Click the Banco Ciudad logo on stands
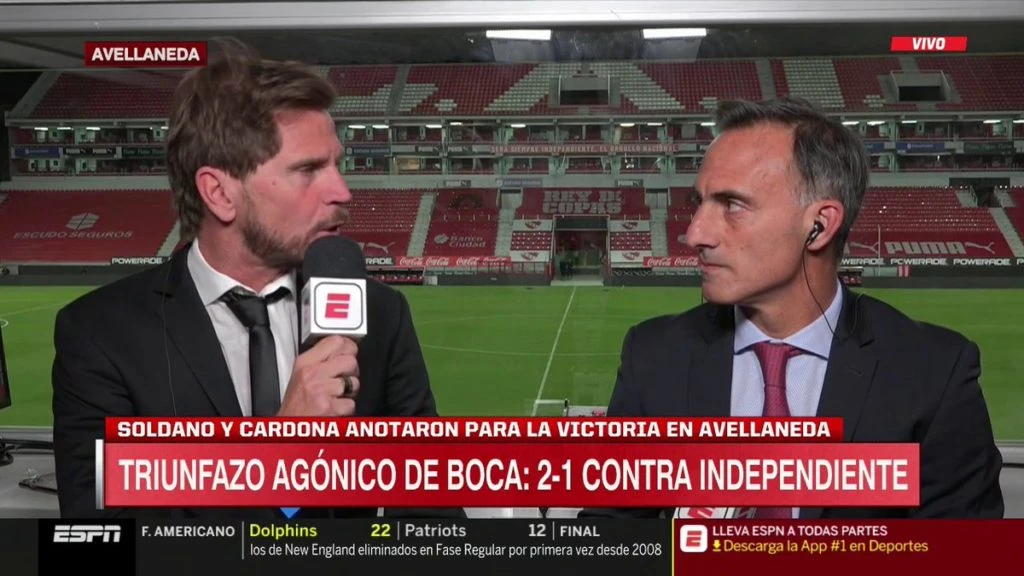Screen dimensions: 1024x576 coord(460,241)
